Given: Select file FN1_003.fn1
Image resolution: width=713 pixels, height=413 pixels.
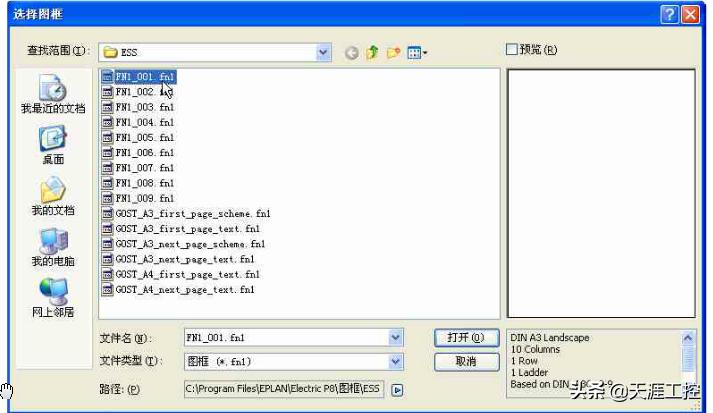Looking at the screenshot, I should 139,107.
